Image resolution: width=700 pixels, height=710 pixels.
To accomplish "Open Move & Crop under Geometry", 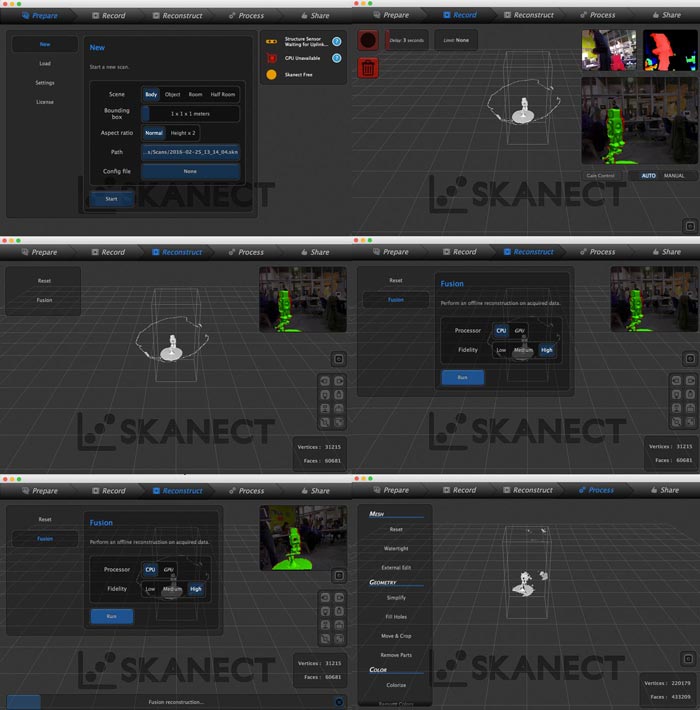I will (x=396, y=636).
